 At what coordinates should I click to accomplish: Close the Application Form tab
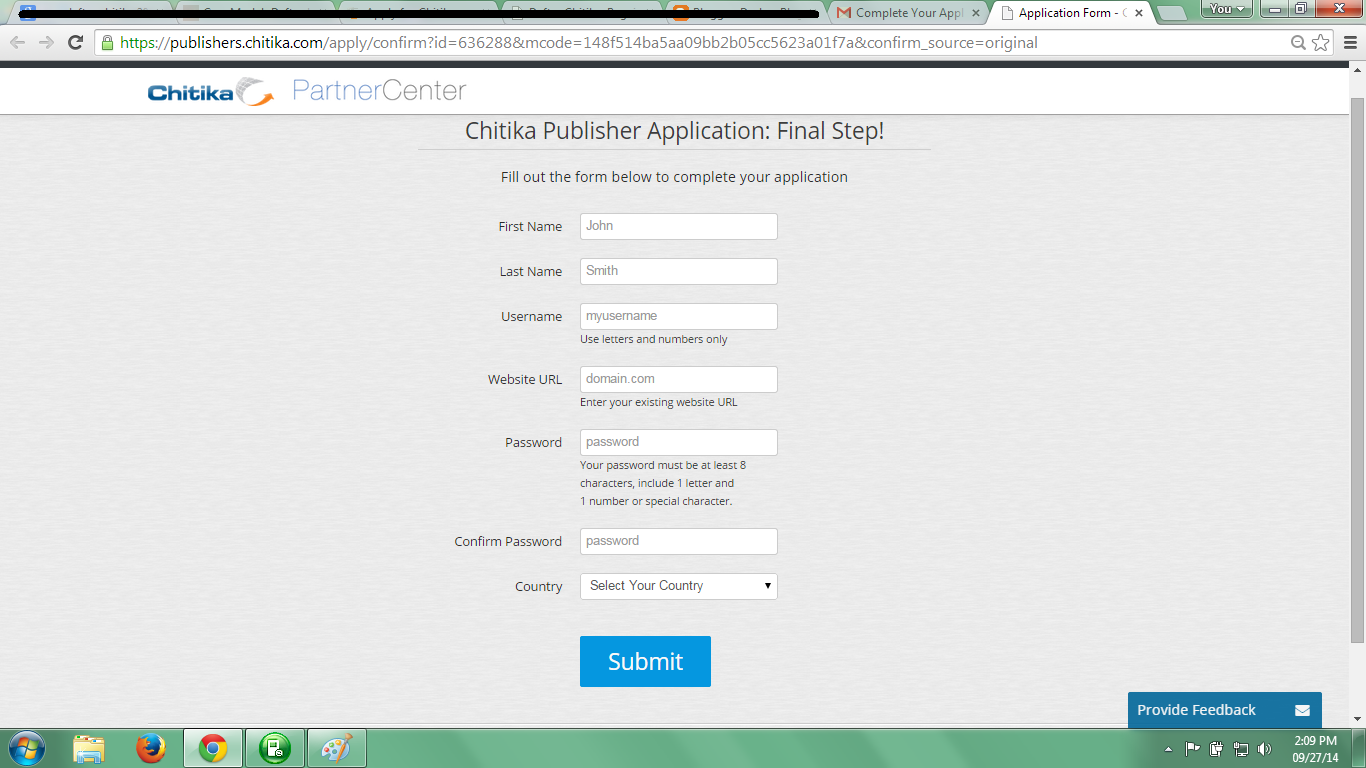click(x=1139, y=13)
